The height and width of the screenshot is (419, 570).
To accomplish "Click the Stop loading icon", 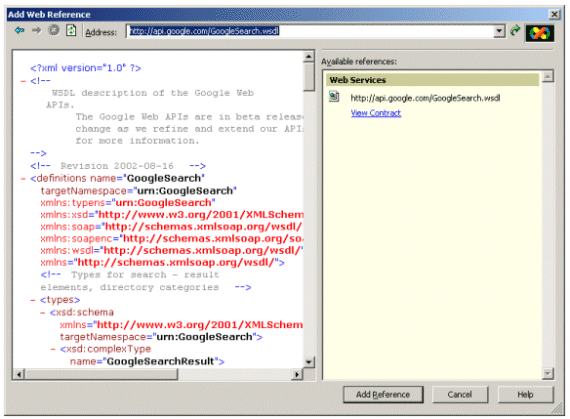I will 54,30.
